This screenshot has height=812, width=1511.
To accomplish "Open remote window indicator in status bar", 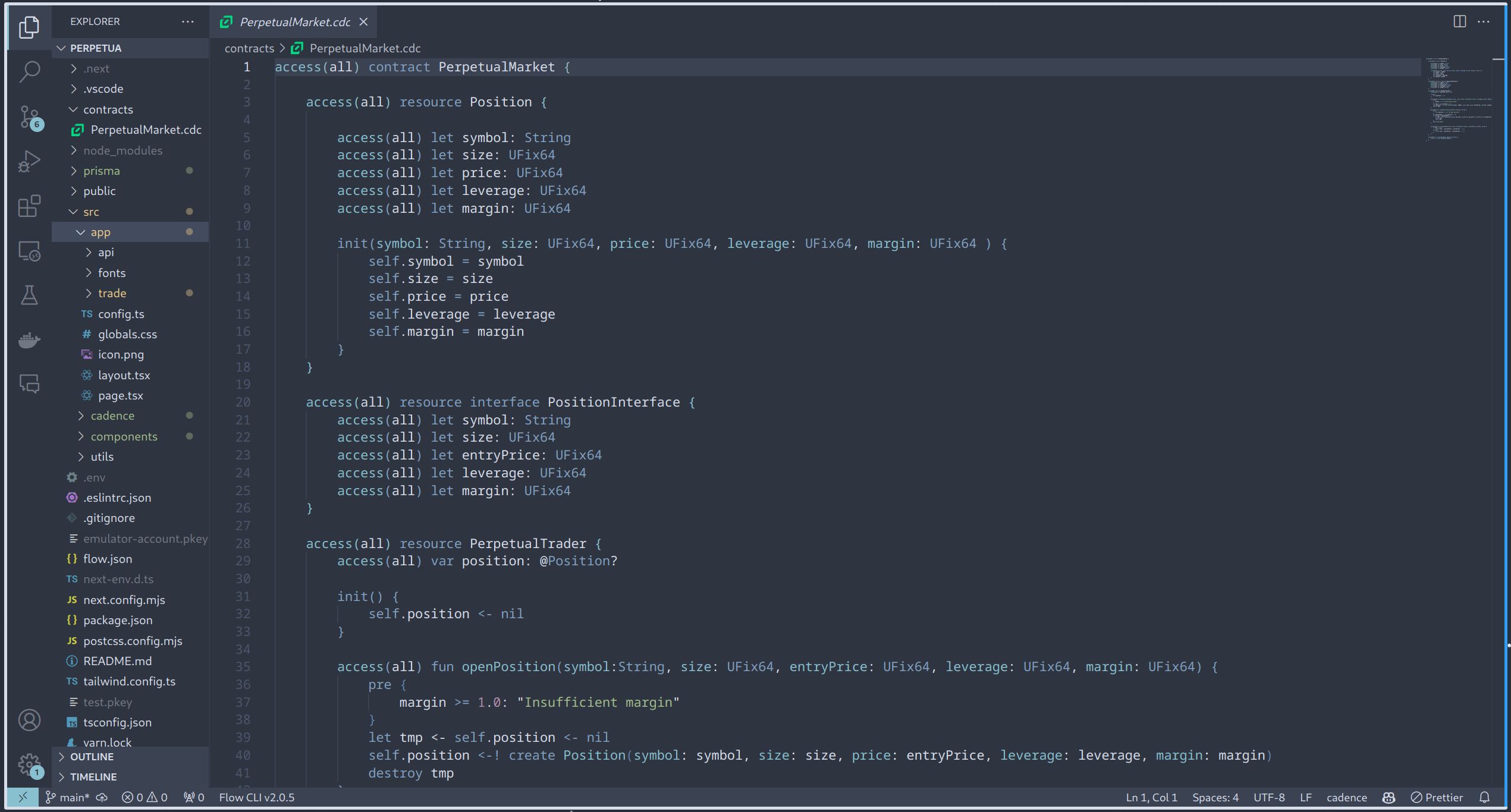I will tap(23, 797).
